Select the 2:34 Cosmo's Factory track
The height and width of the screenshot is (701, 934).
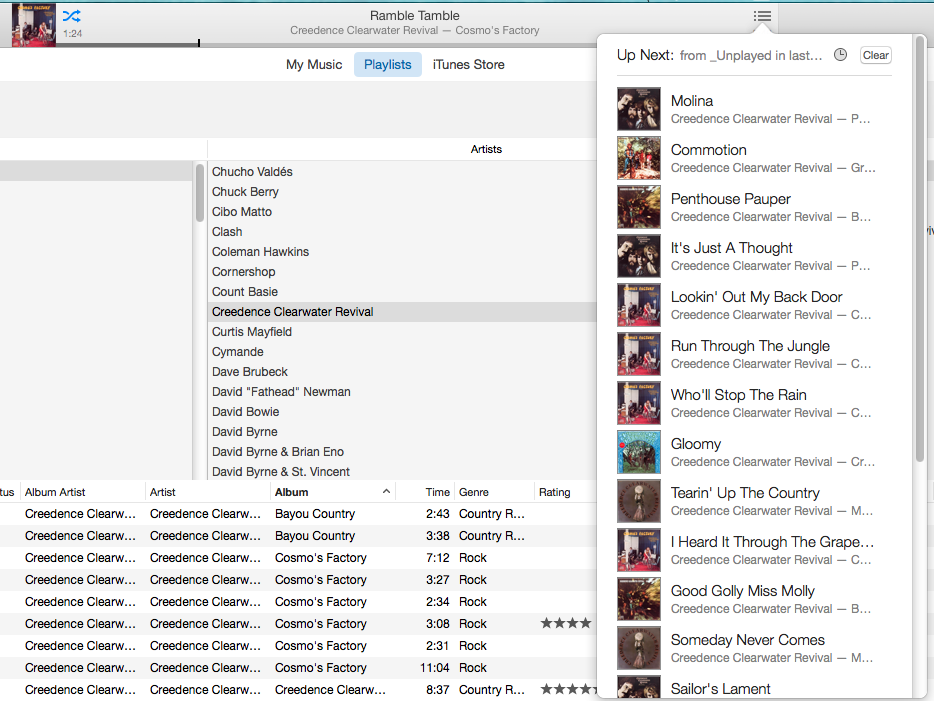(x=298, y=602)
